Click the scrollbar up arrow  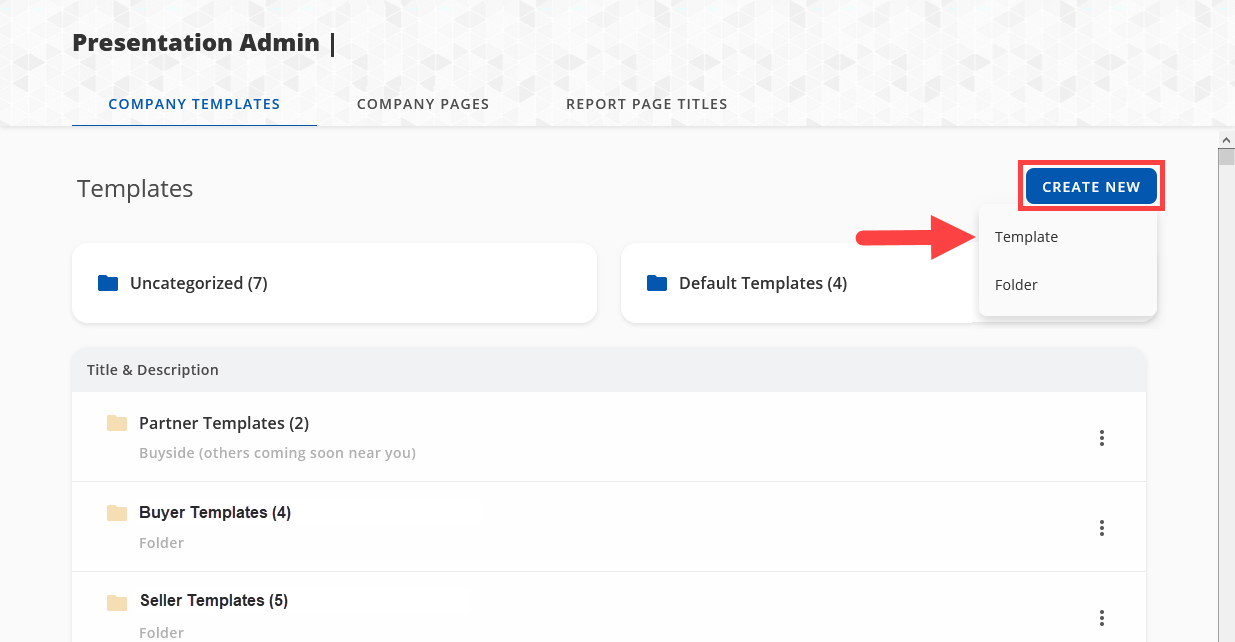point(1226,139)
